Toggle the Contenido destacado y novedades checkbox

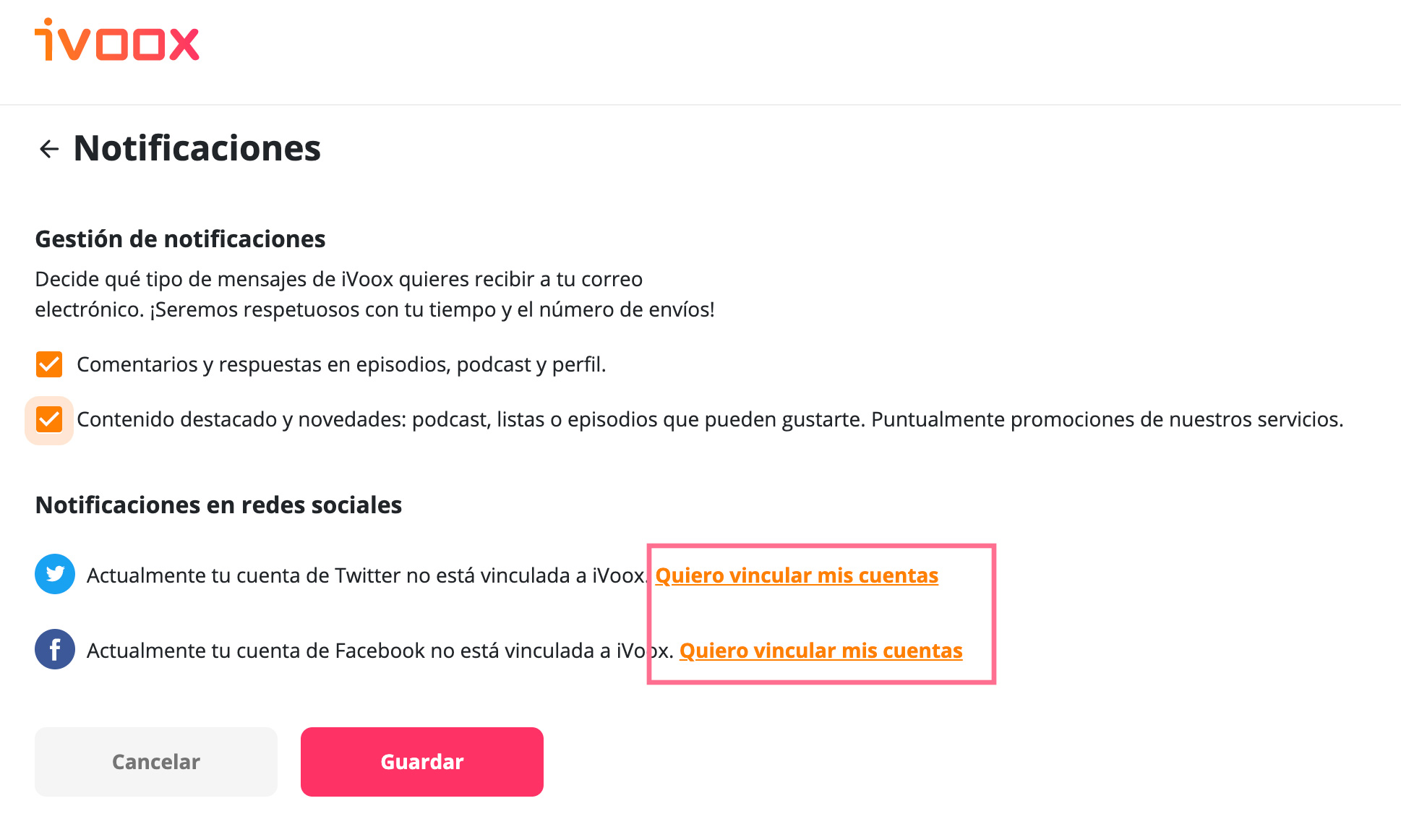(x=49, y=419)
